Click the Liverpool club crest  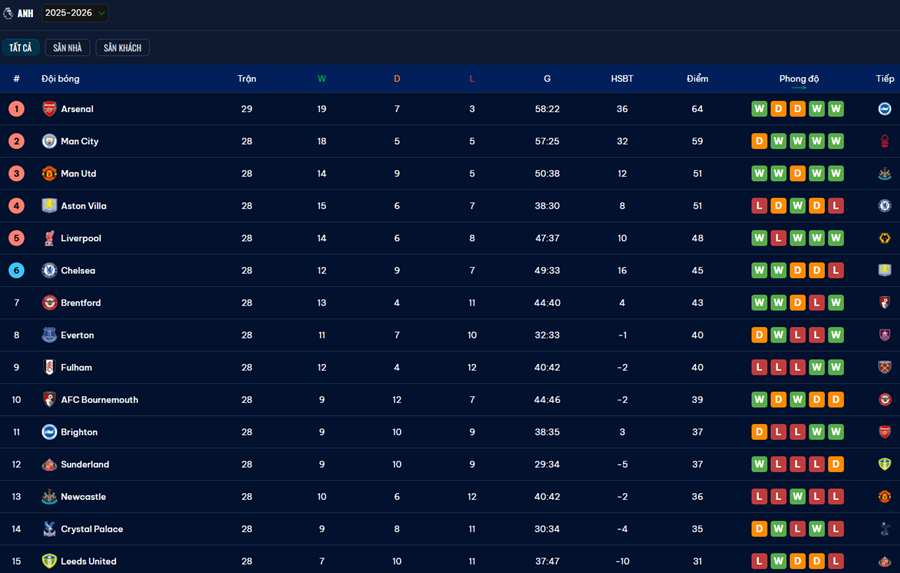coord(49,238)
